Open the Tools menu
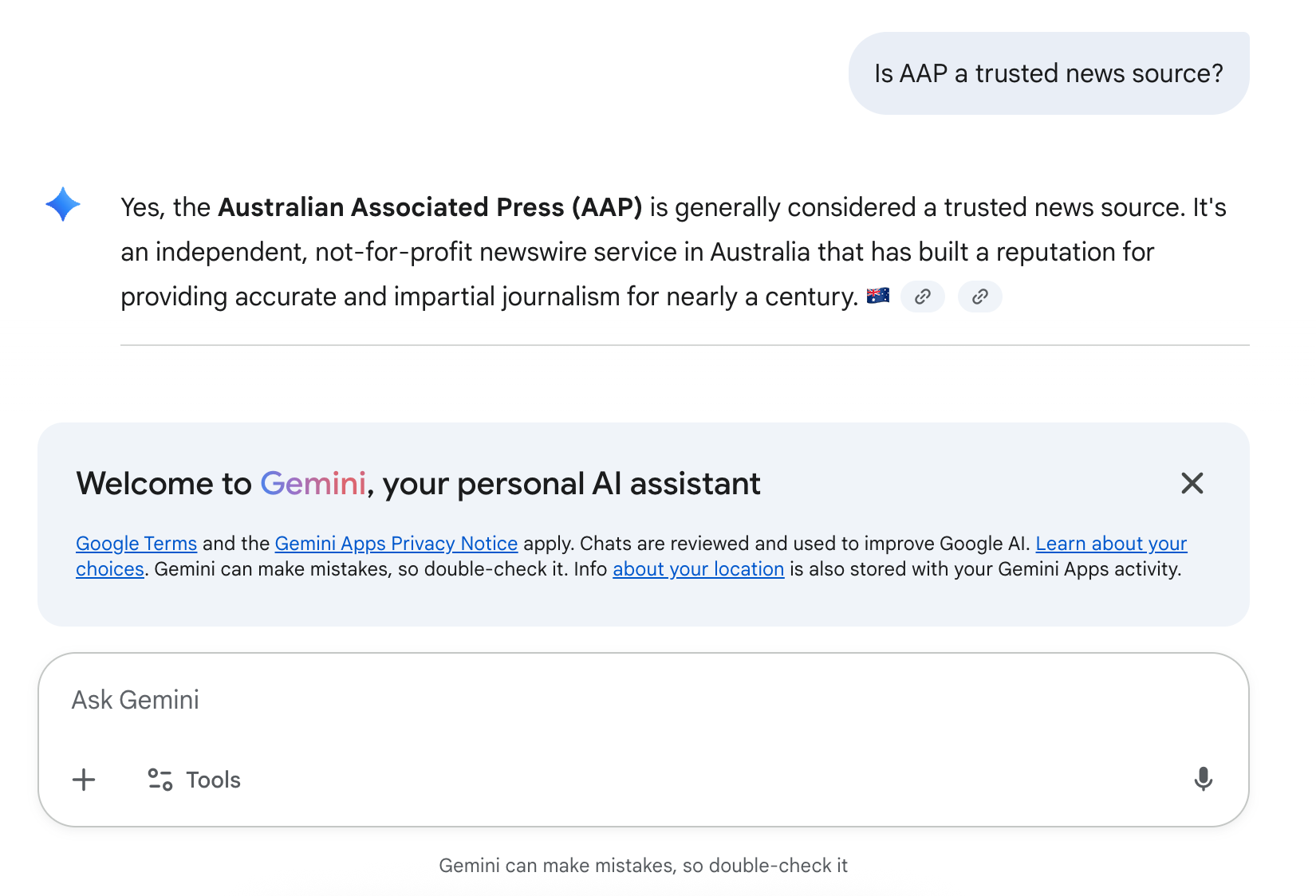 tap(194, 780)
